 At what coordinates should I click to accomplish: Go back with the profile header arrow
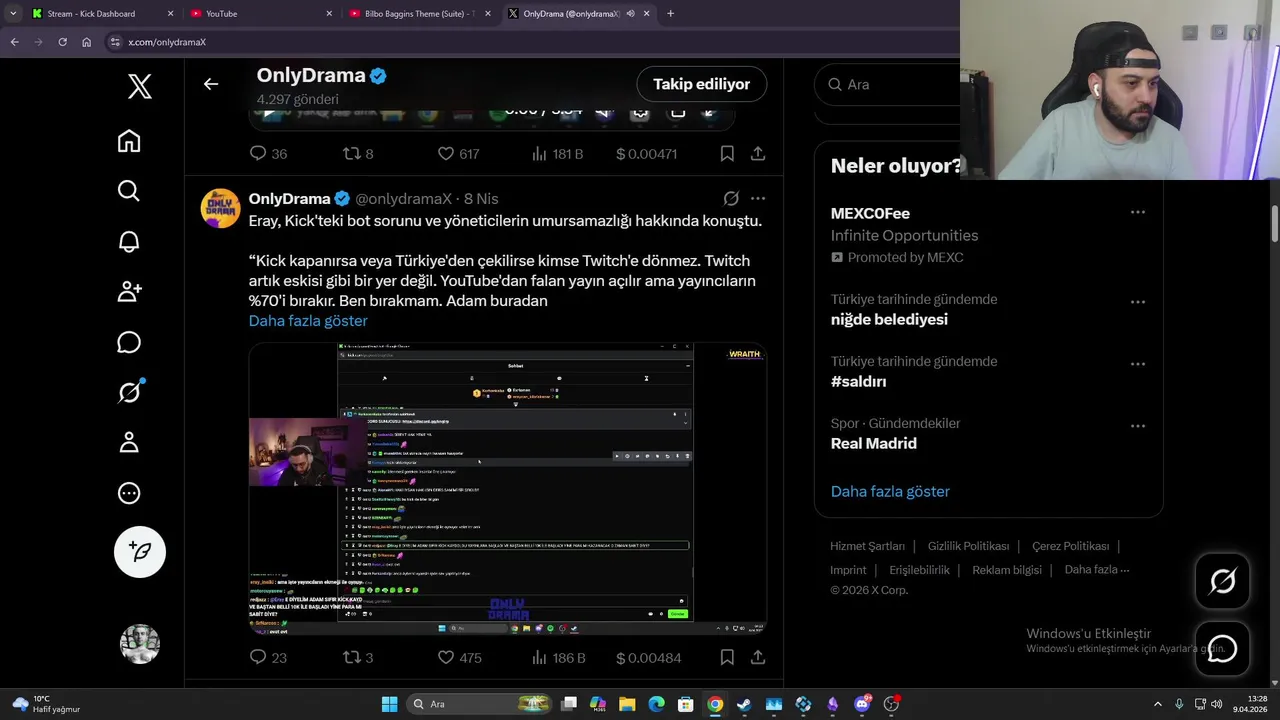pos(210,84)
